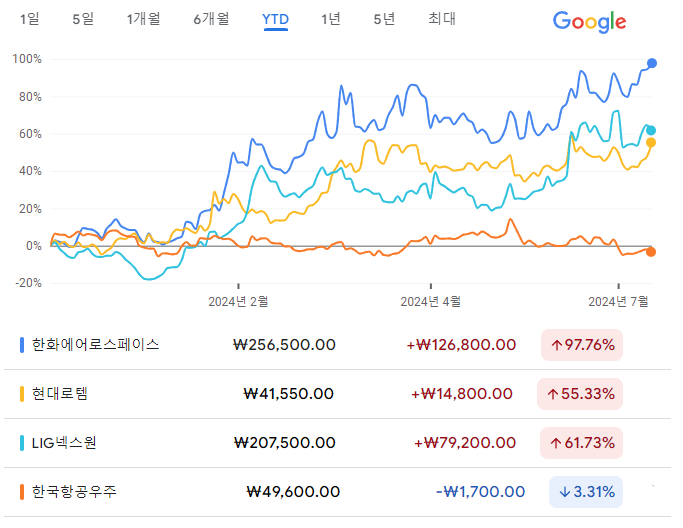
Task: Click the 60% y-axis label
Action: point(30,134)
